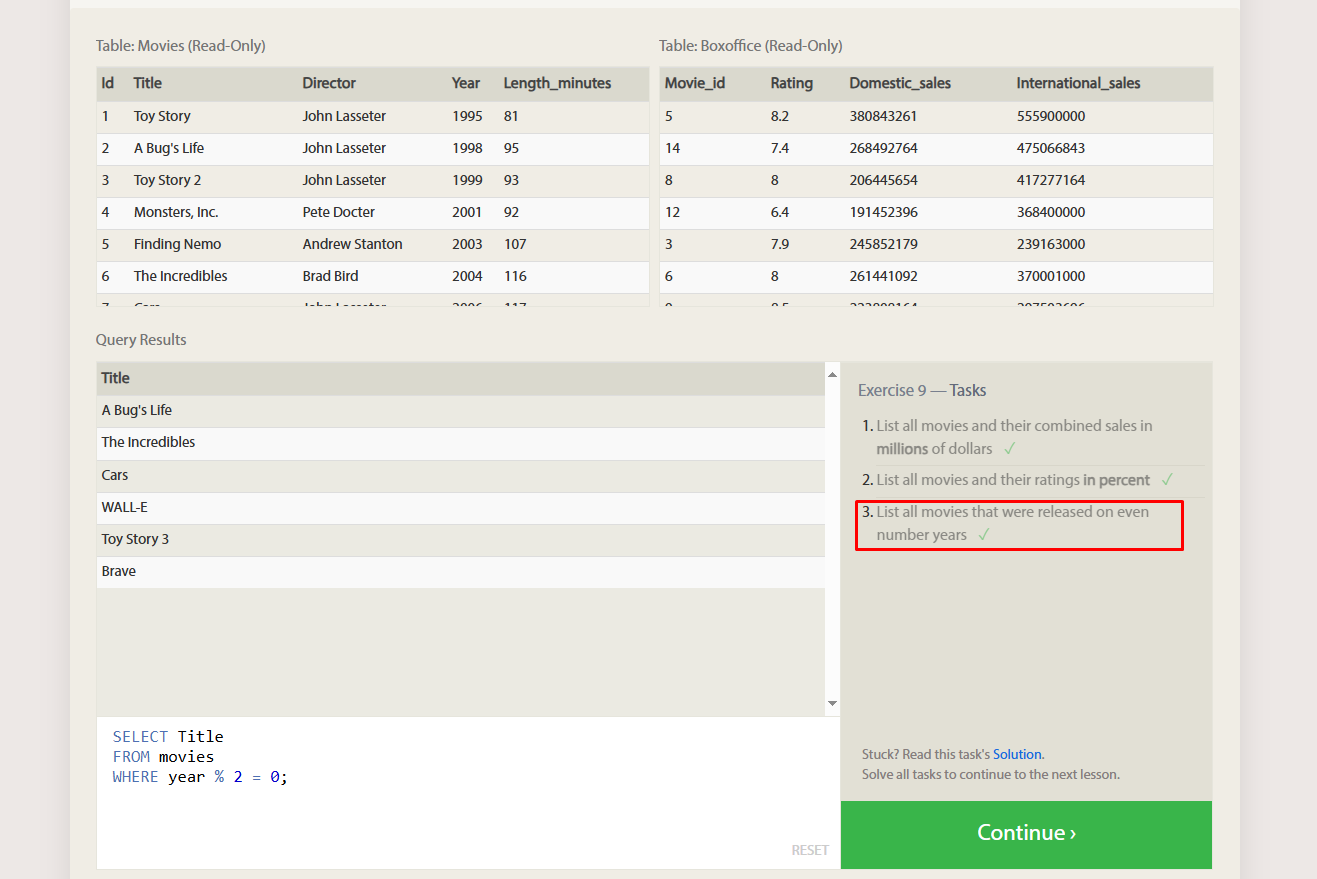Select the 'Cars' result row
Image resolution: width=1317 pixels, height=879 pixels.
461,475
